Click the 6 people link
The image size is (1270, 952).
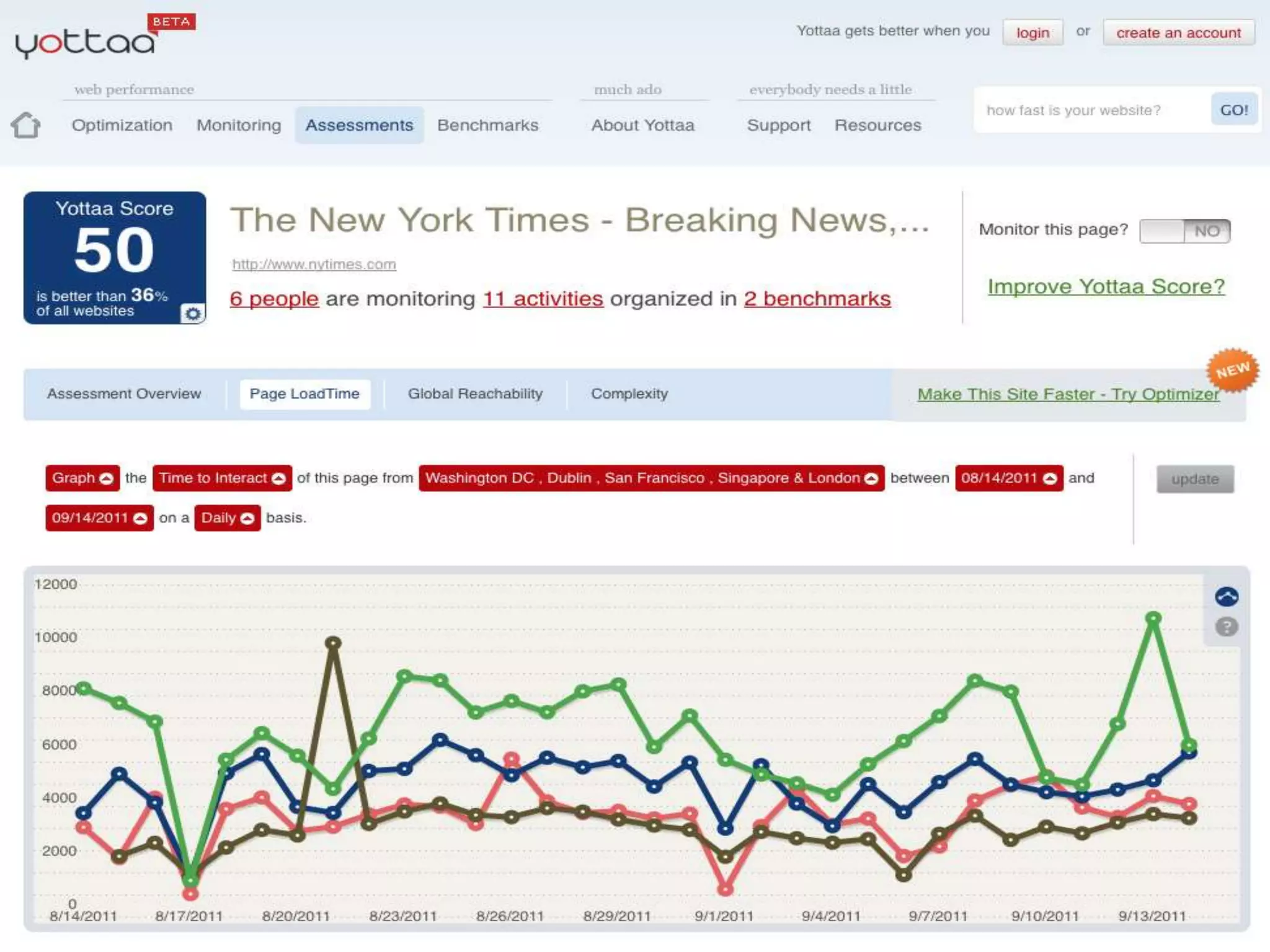(274, 299)
